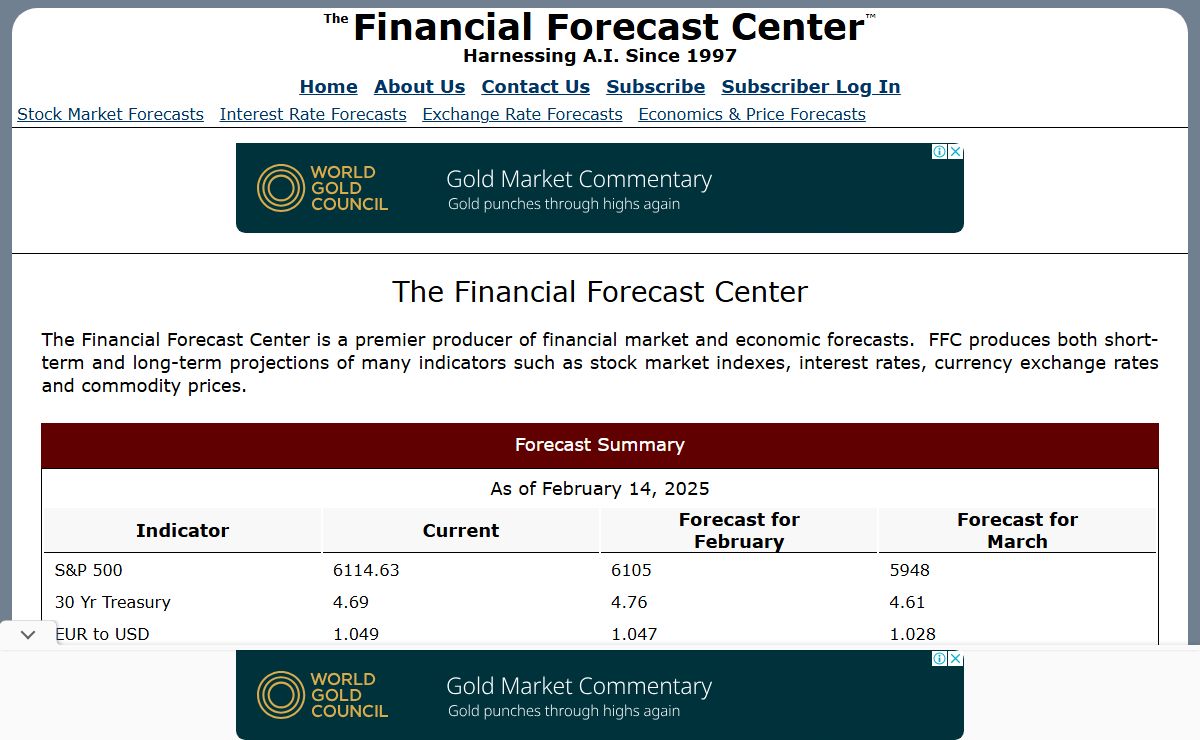Click the Forecast Summary table header
The height and width of the screenshot is (740, 1200).
tap(599, 445)
